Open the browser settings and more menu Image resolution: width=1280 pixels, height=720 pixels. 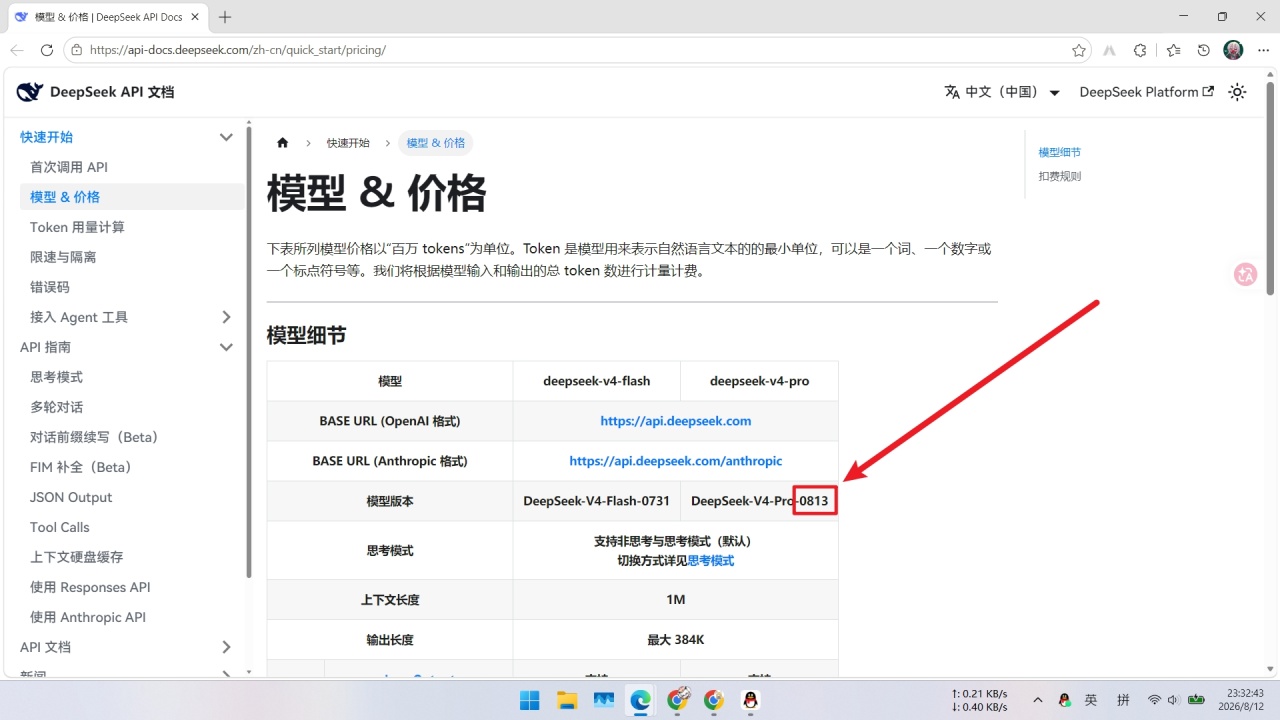click(x=1263, y=50)
